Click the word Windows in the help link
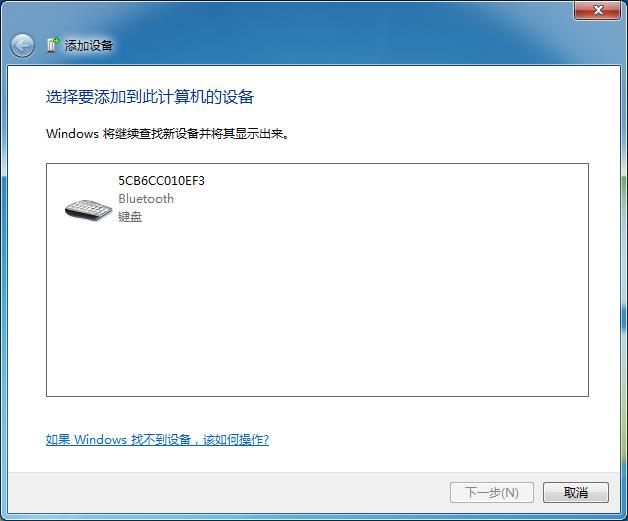The image size is (628, 521). click(x=101, y=440)
